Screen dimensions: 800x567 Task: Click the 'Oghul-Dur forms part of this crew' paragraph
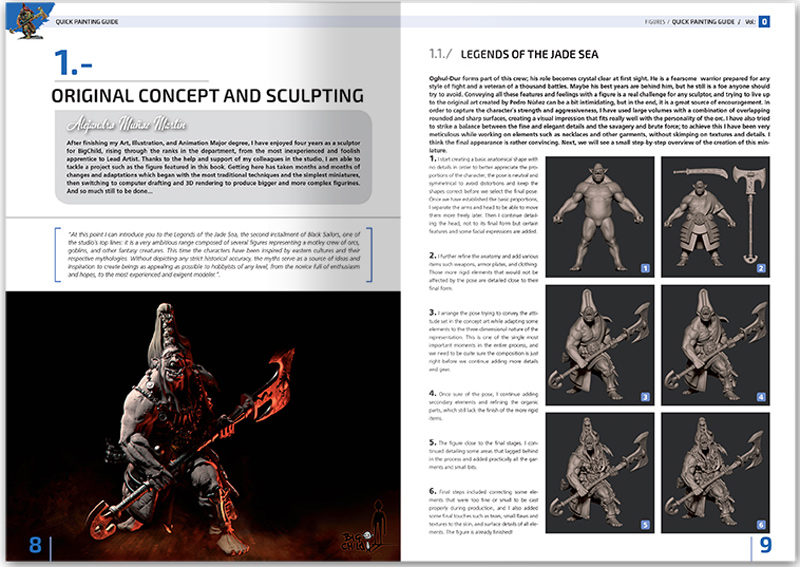[599, 114]
